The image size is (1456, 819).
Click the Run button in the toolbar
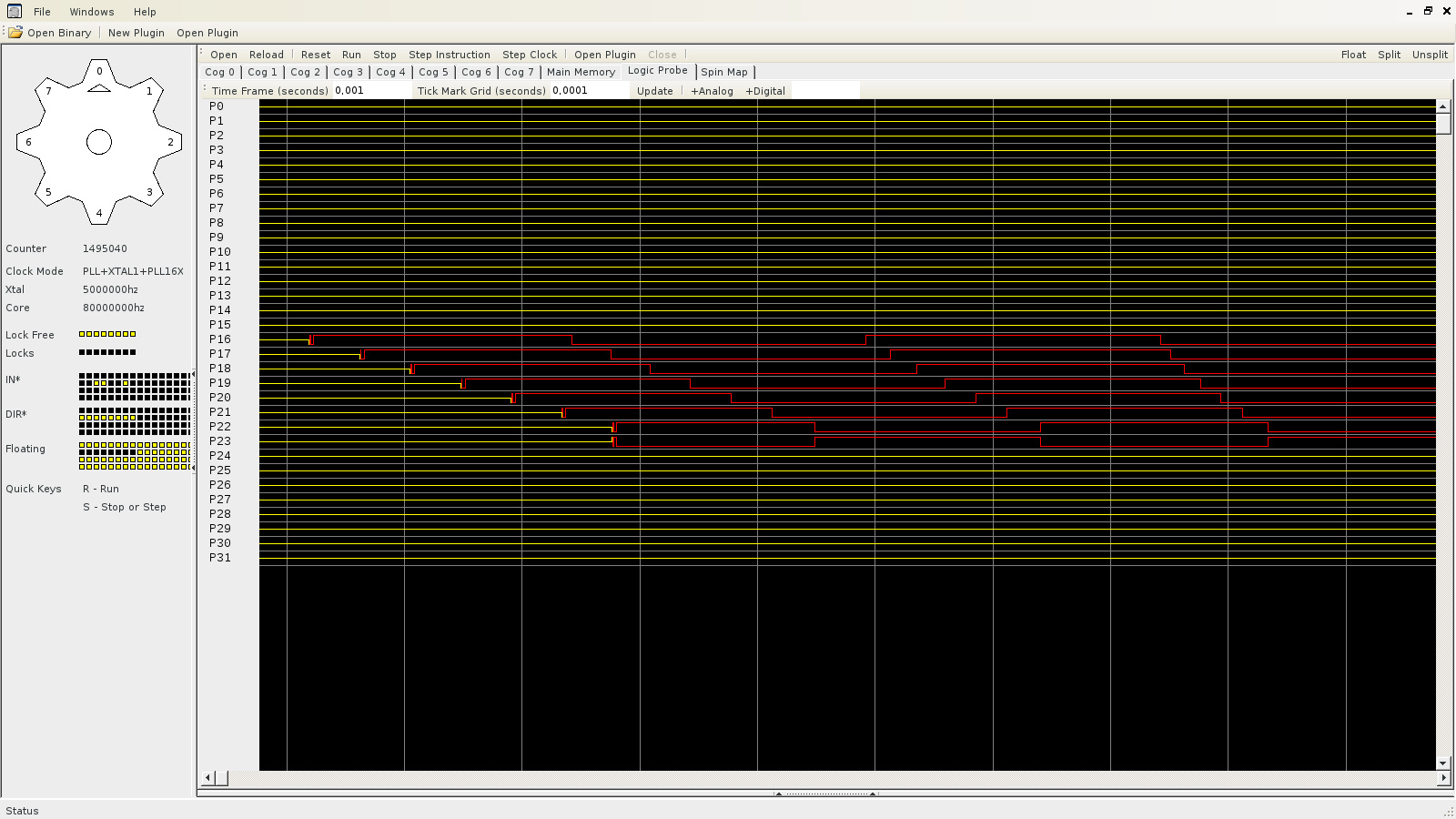click(x=351, y=55)
